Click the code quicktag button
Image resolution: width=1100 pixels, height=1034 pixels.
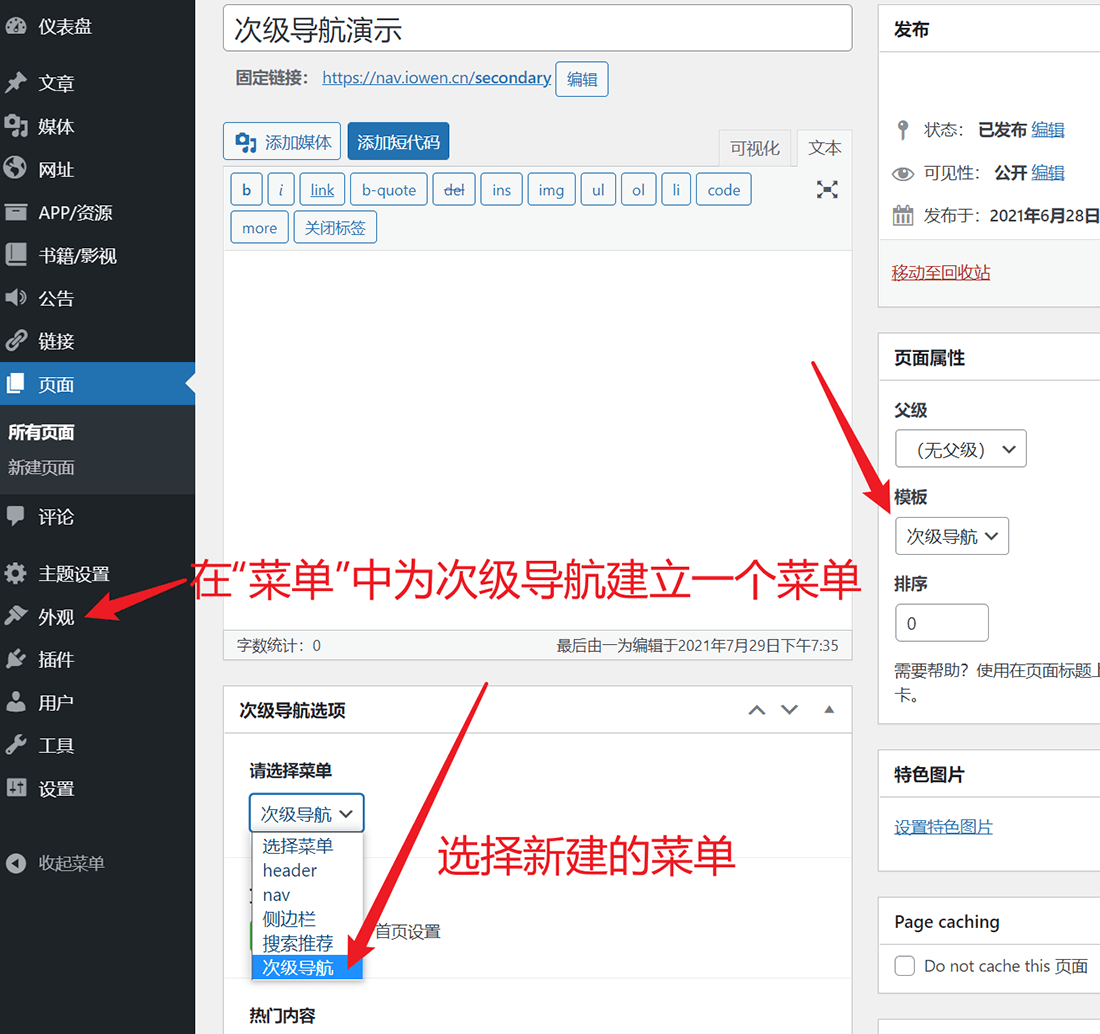(724, 189)
